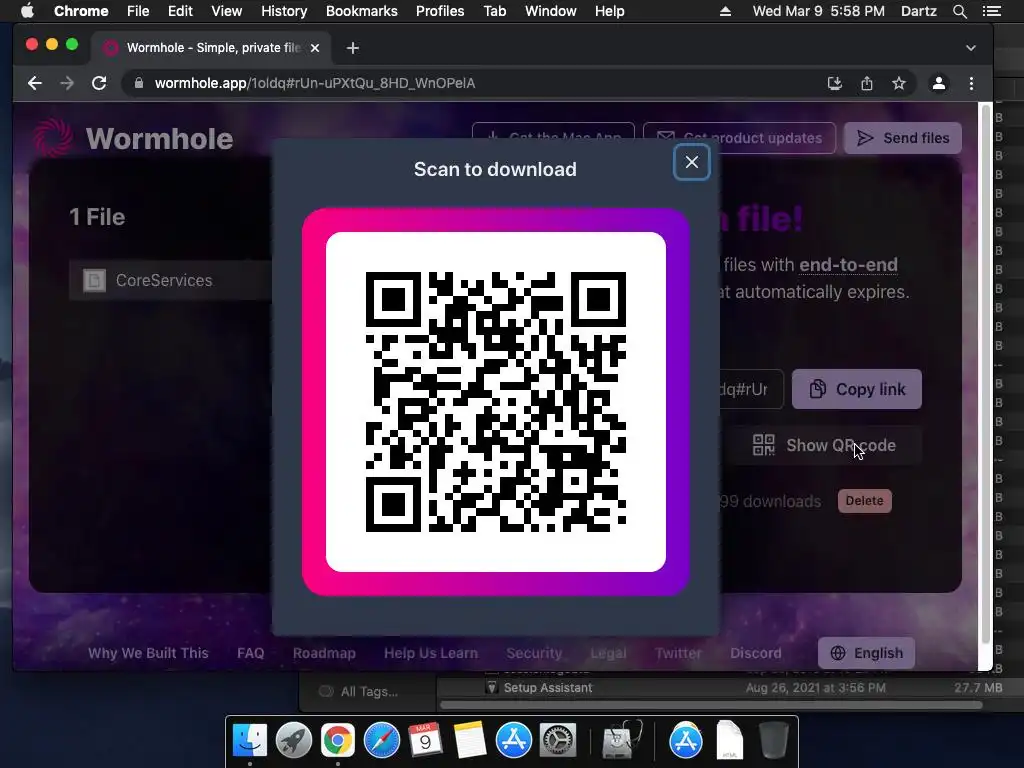Viewport: 1024px width, 768px height.
Task: Open the Chrome menu in menu bar
Action: click(x=81, y=11)
